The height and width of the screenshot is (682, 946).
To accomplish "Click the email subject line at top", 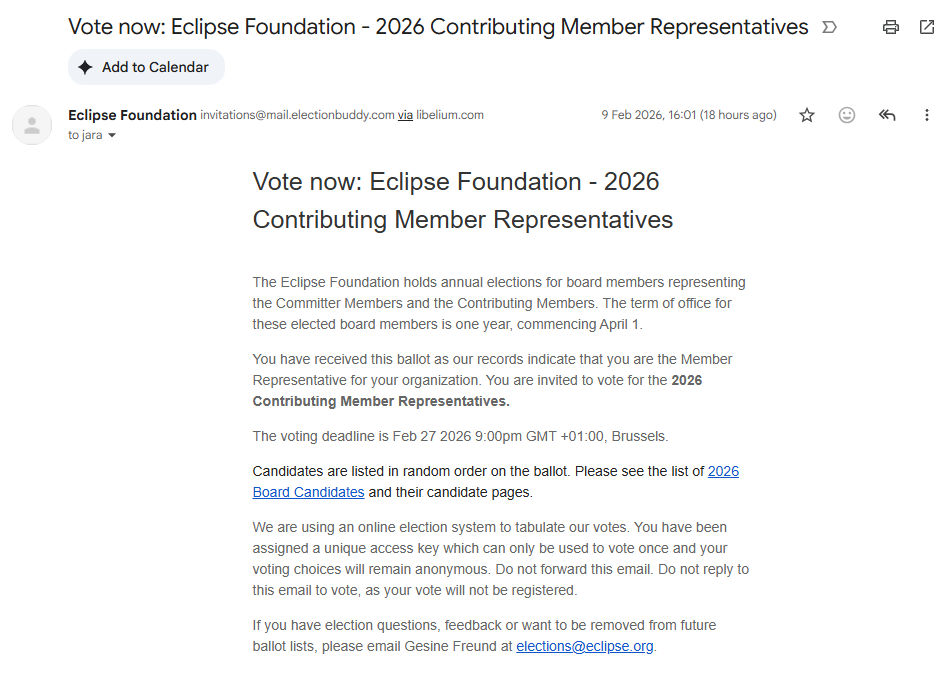I will (438, 27).
